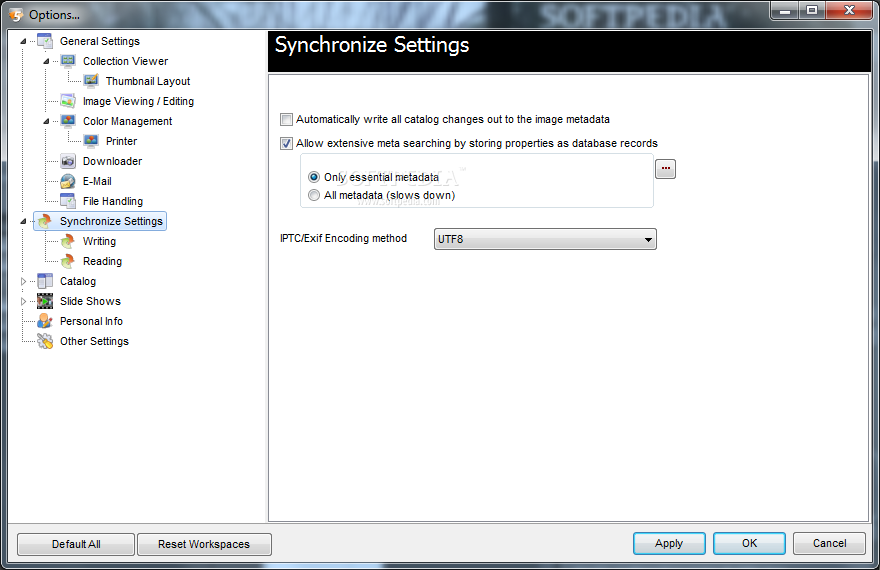880x570 pixels.
Task: Open Slide Shows settings entry
Action: 90,301
